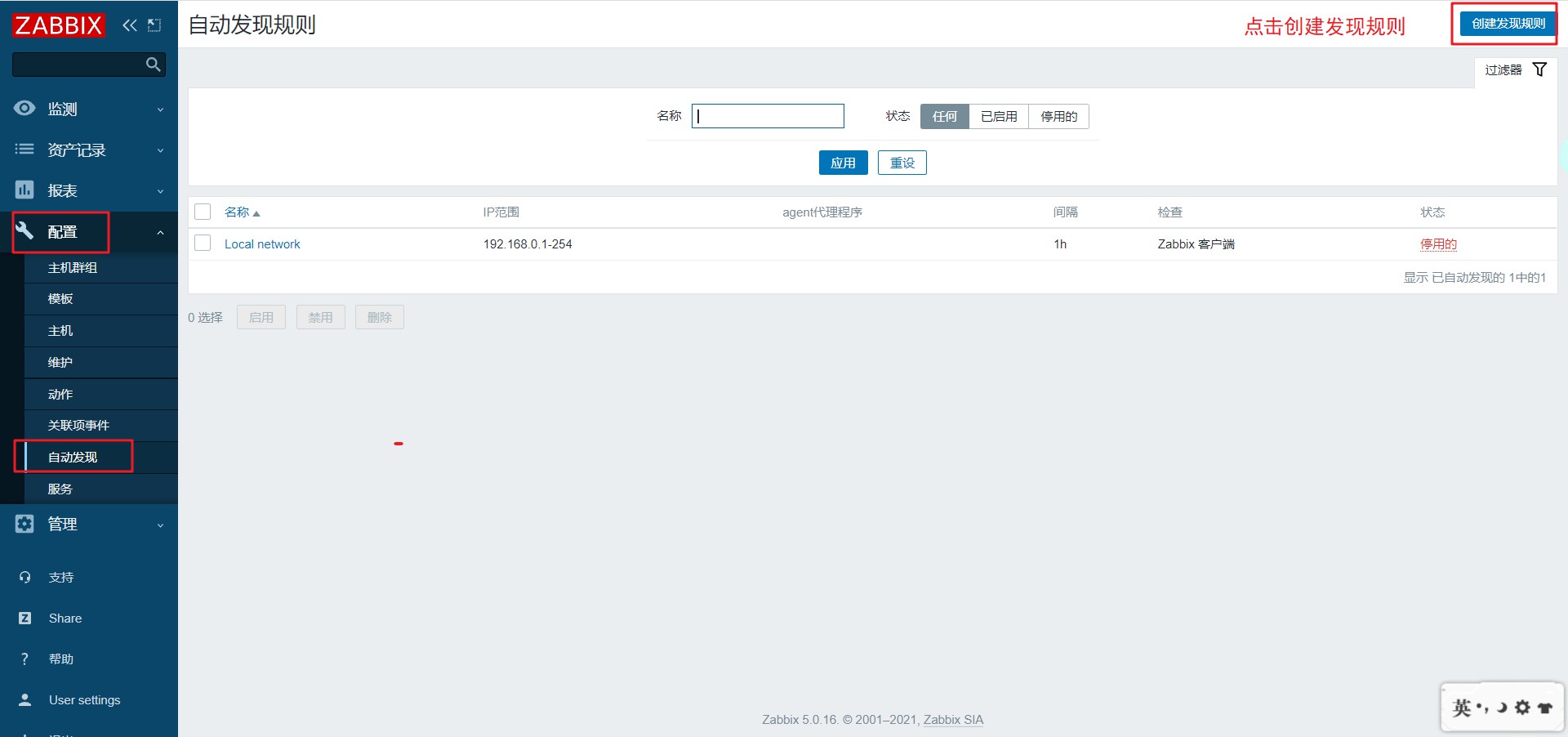The image size is (1568, 737).
Task: Focus the 名称 filter input field
Action: click(768, 116)
